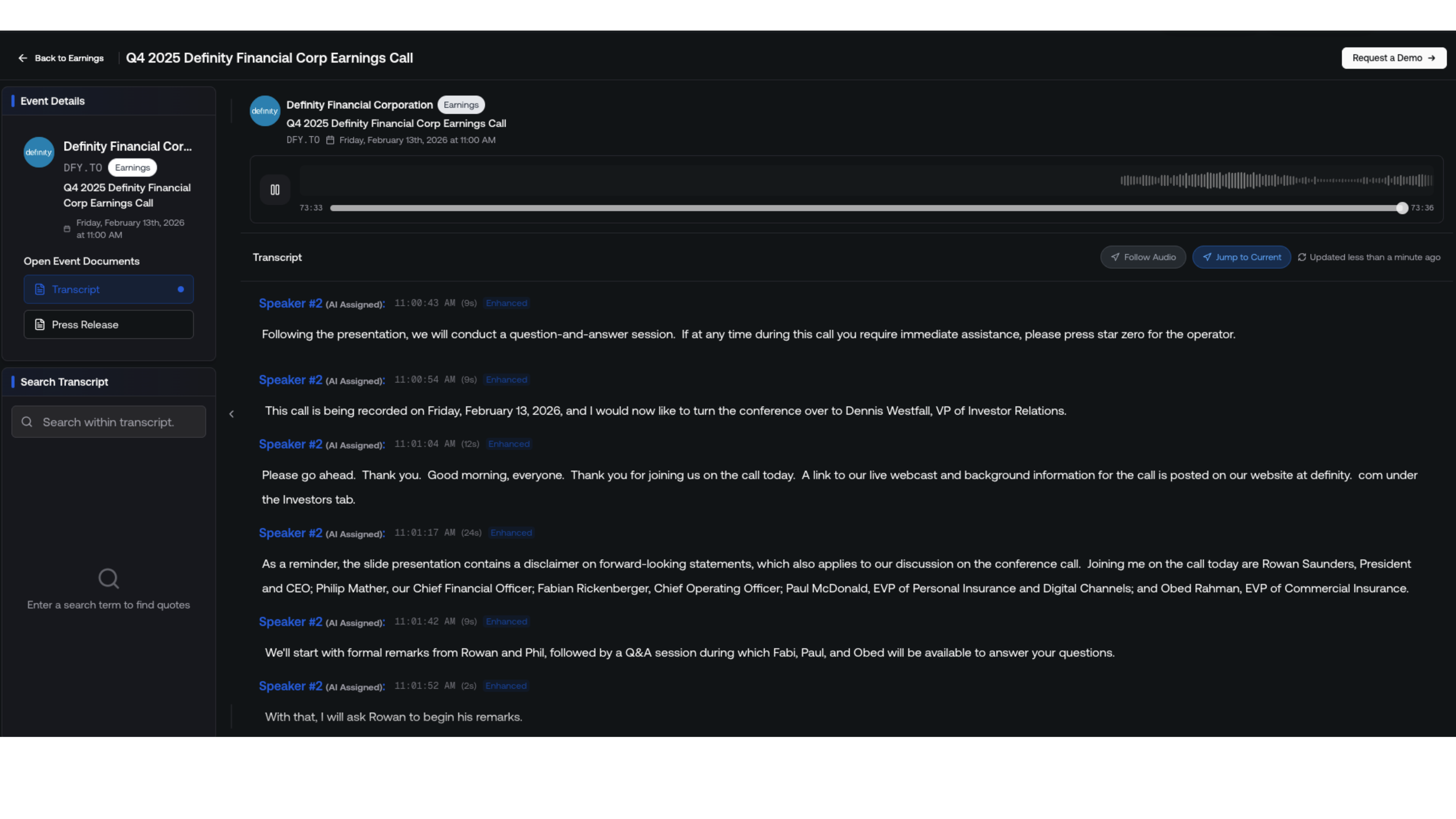Click the back arrow beside Back to Earnings
This screenshot has height=819, width=1456.
23,58
